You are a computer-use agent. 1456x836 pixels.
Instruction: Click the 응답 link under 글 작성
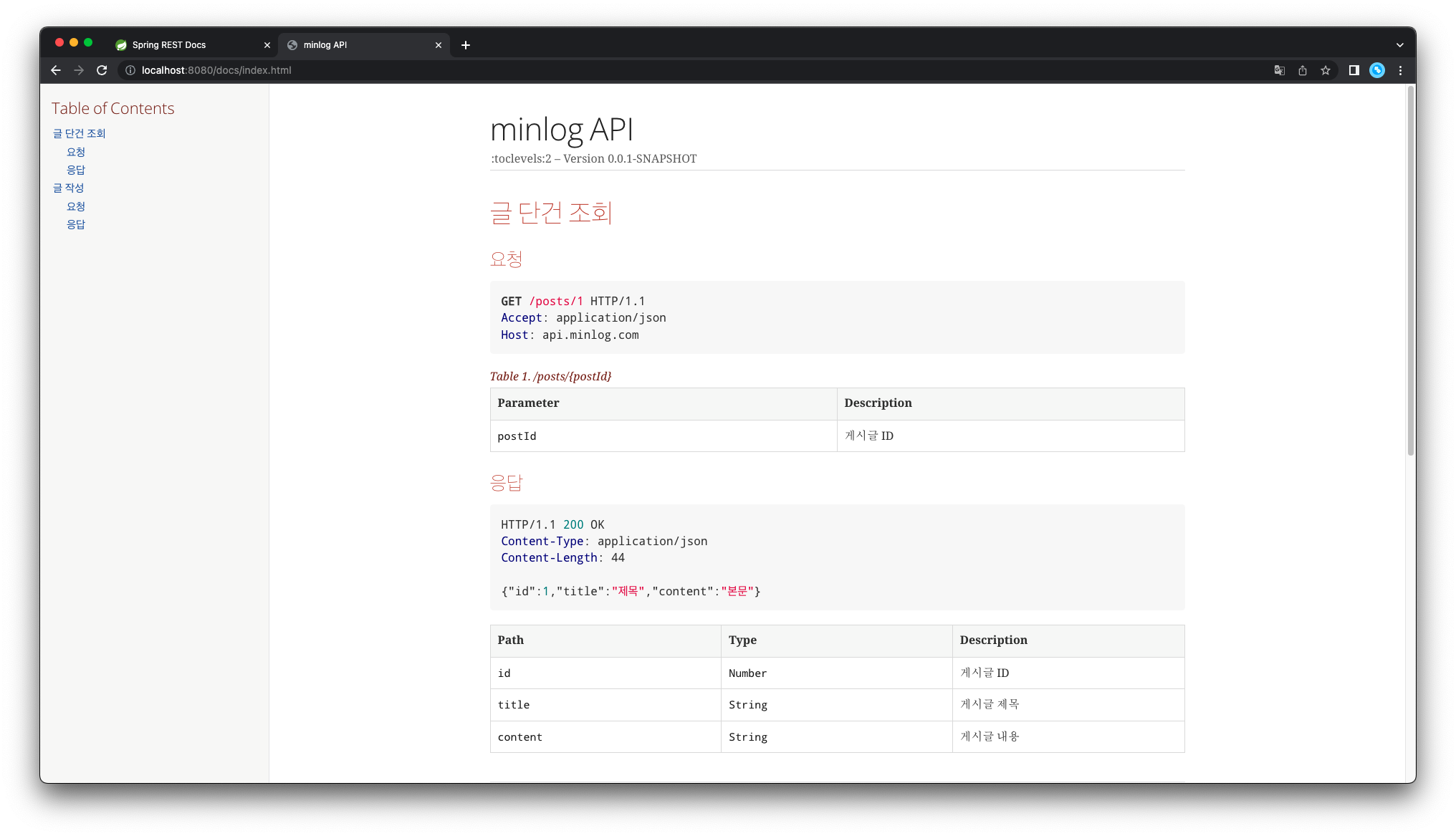(75, 224)
